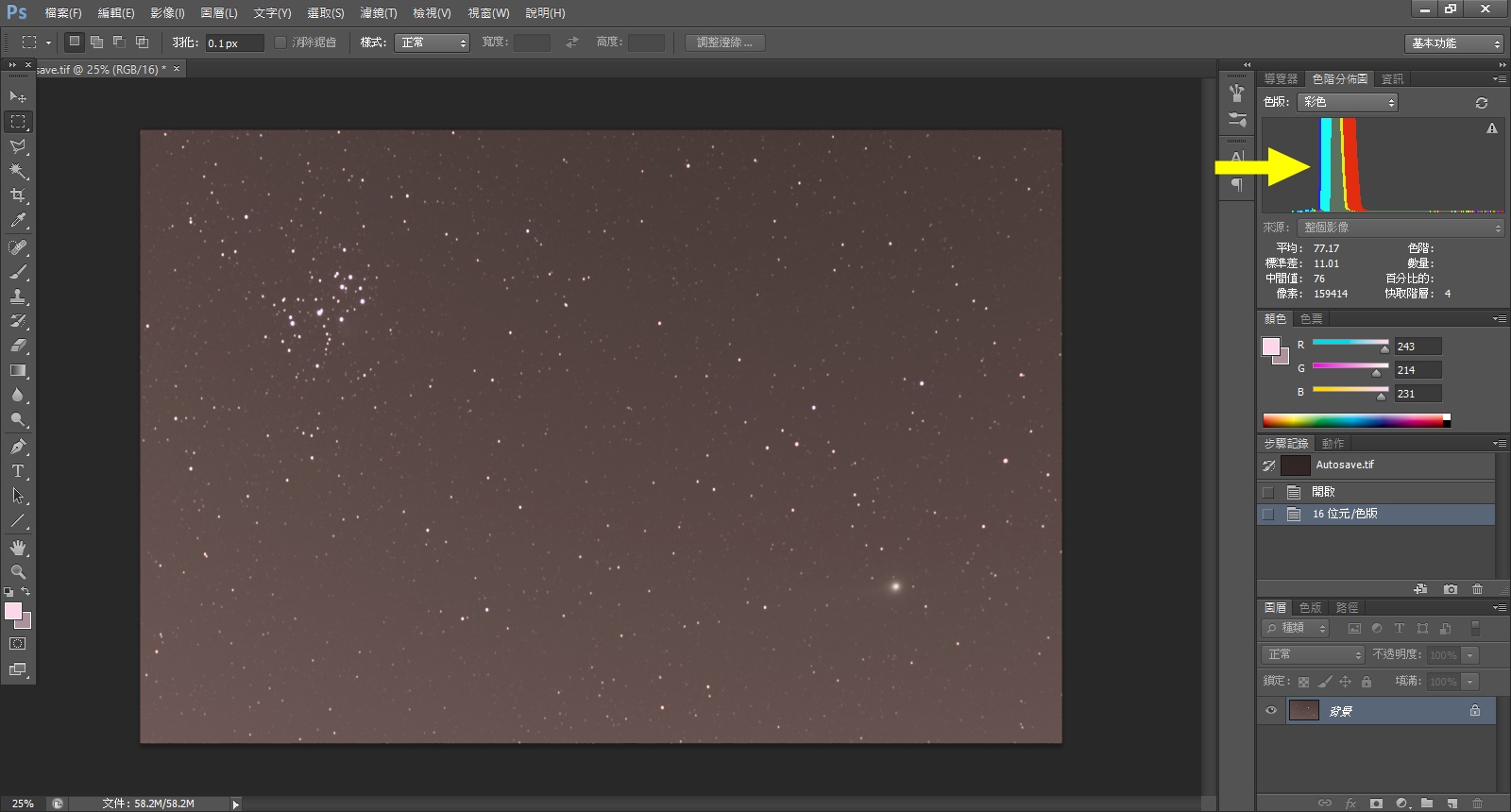Select the Clone Stamp tool
Viewport: 1511px width, 812px height.
[18, 296]
